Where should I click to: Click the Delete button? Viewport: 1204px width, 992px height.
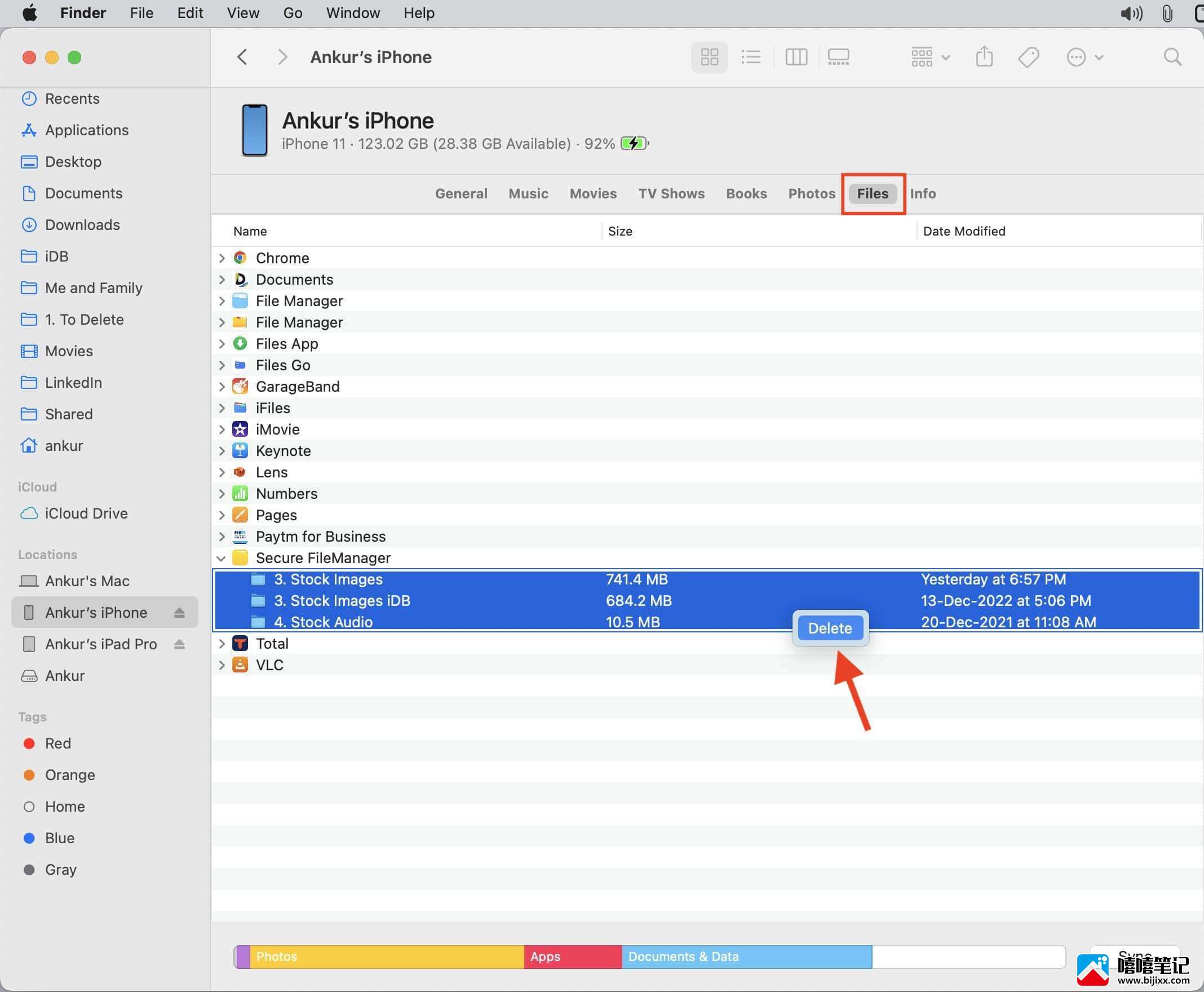tap(830, 628)
